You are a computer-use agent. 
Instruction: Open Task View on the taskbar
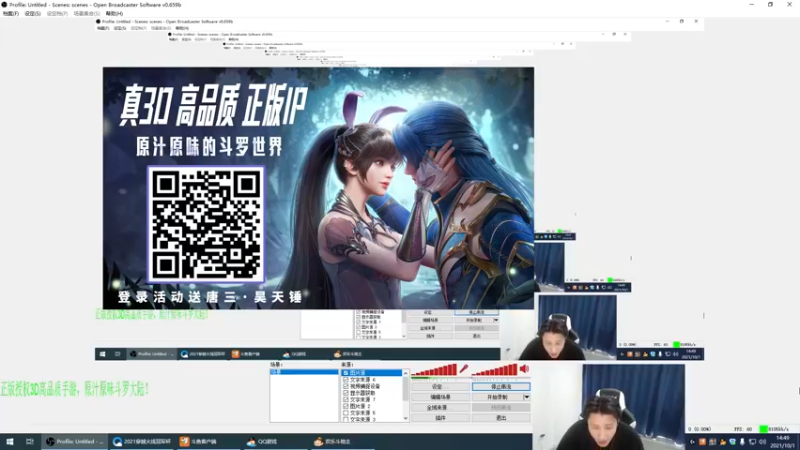(x=30, y=441)
